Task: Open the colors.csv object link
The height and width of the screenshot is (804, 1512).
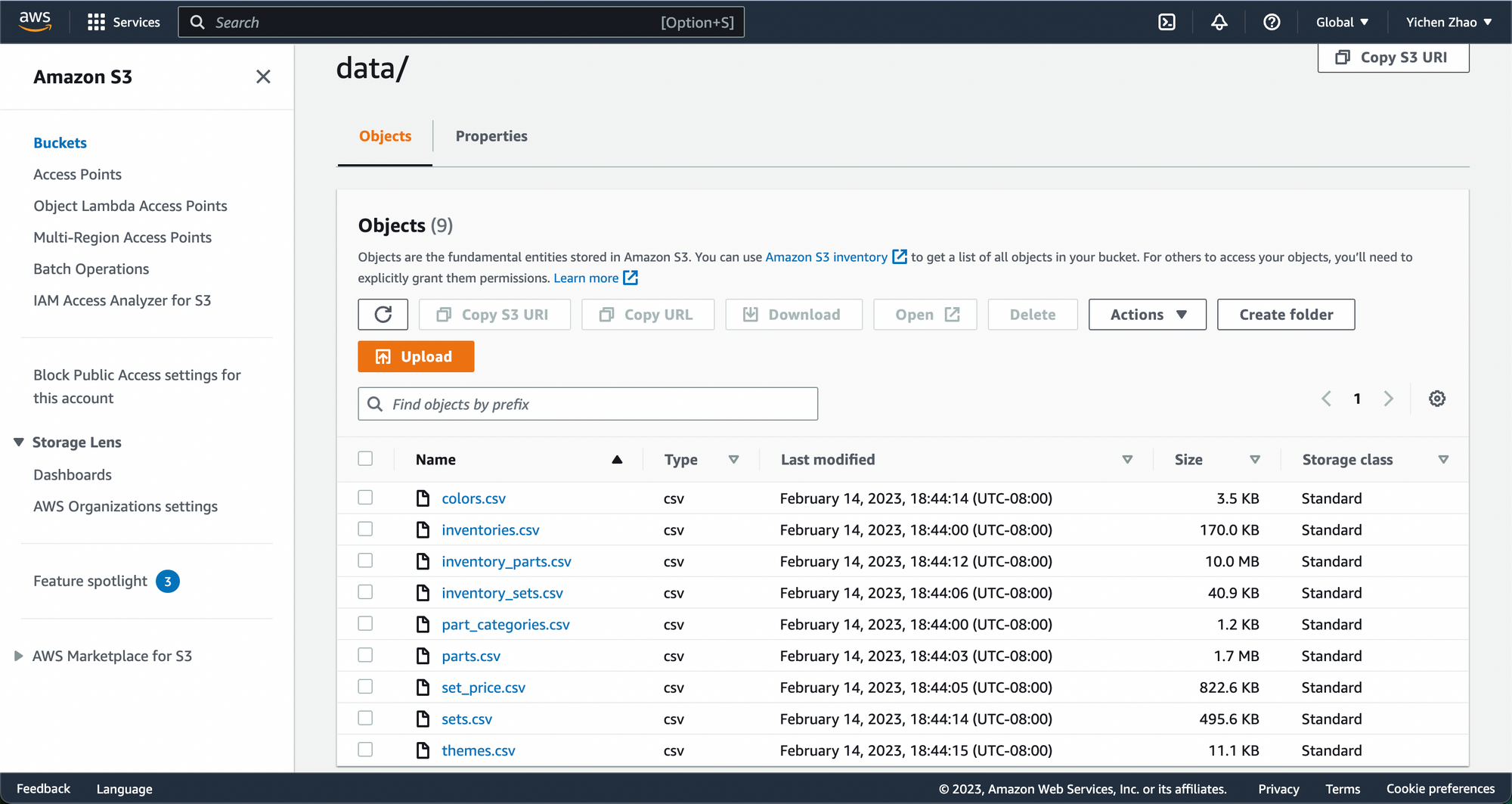Action: coord(473,498)
